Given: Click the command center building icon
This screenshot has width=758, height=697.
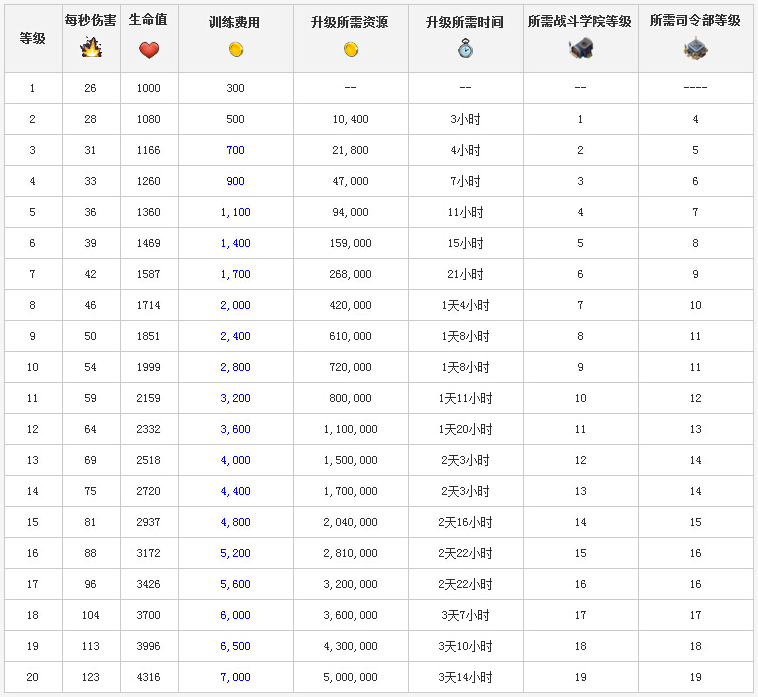Looking at the screenshot, I should point(695,48).
